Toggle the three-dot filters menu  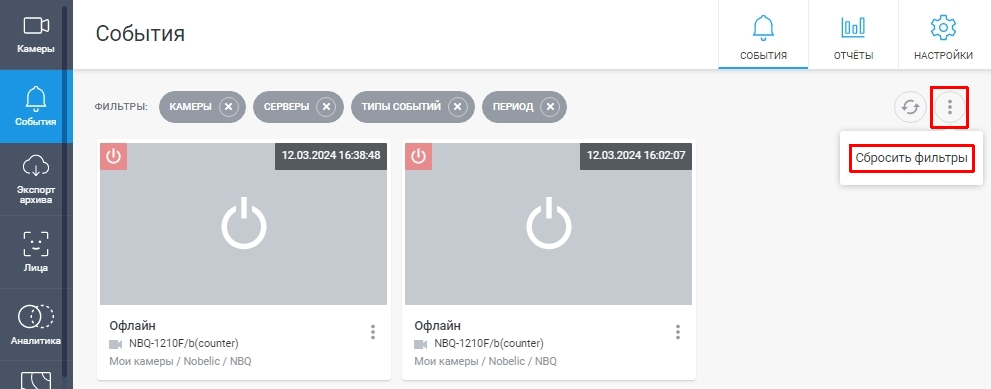(x=949, y=108)
